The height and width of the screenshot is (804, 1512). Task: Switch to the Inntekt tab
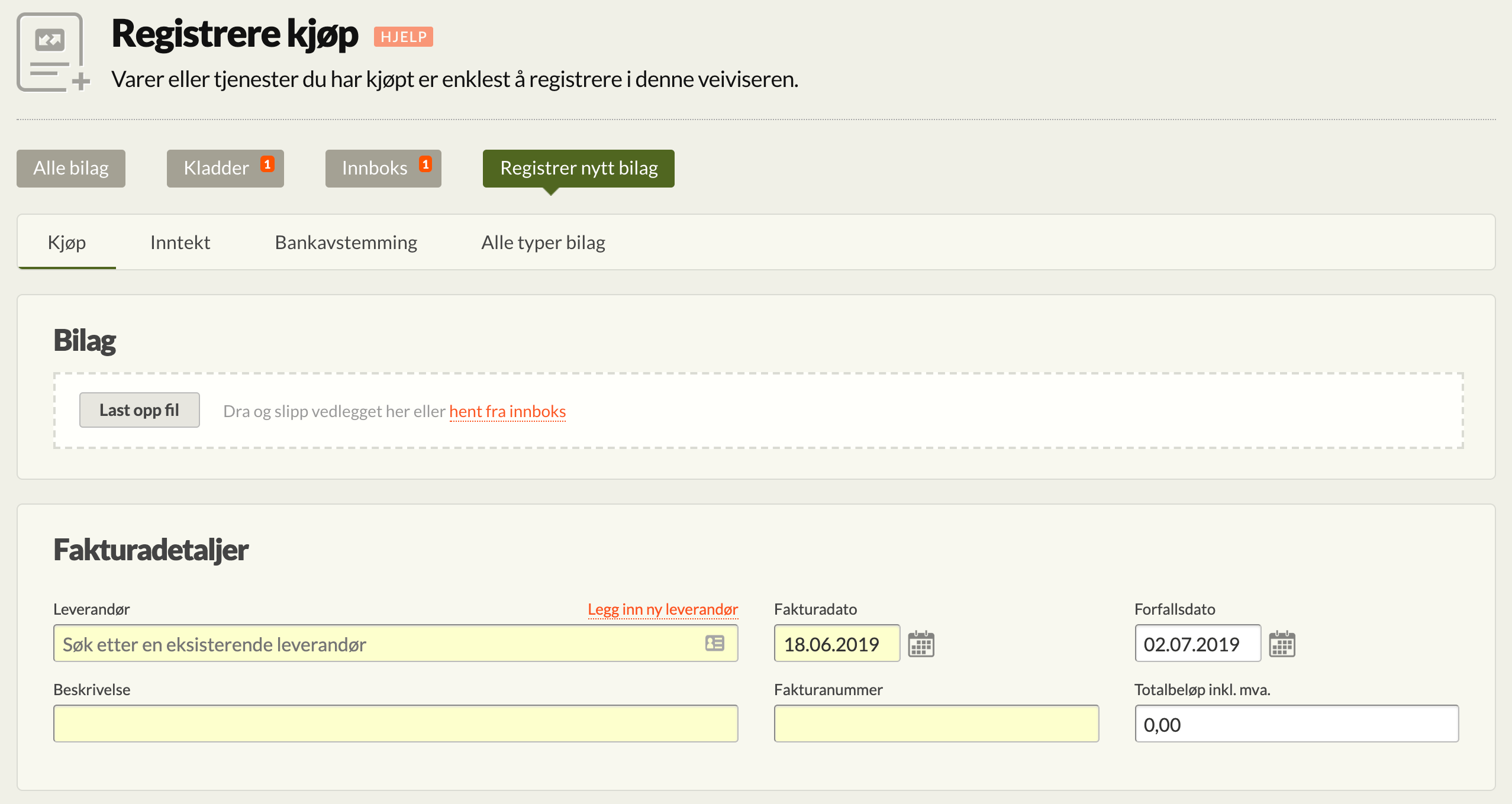[180, 243]
